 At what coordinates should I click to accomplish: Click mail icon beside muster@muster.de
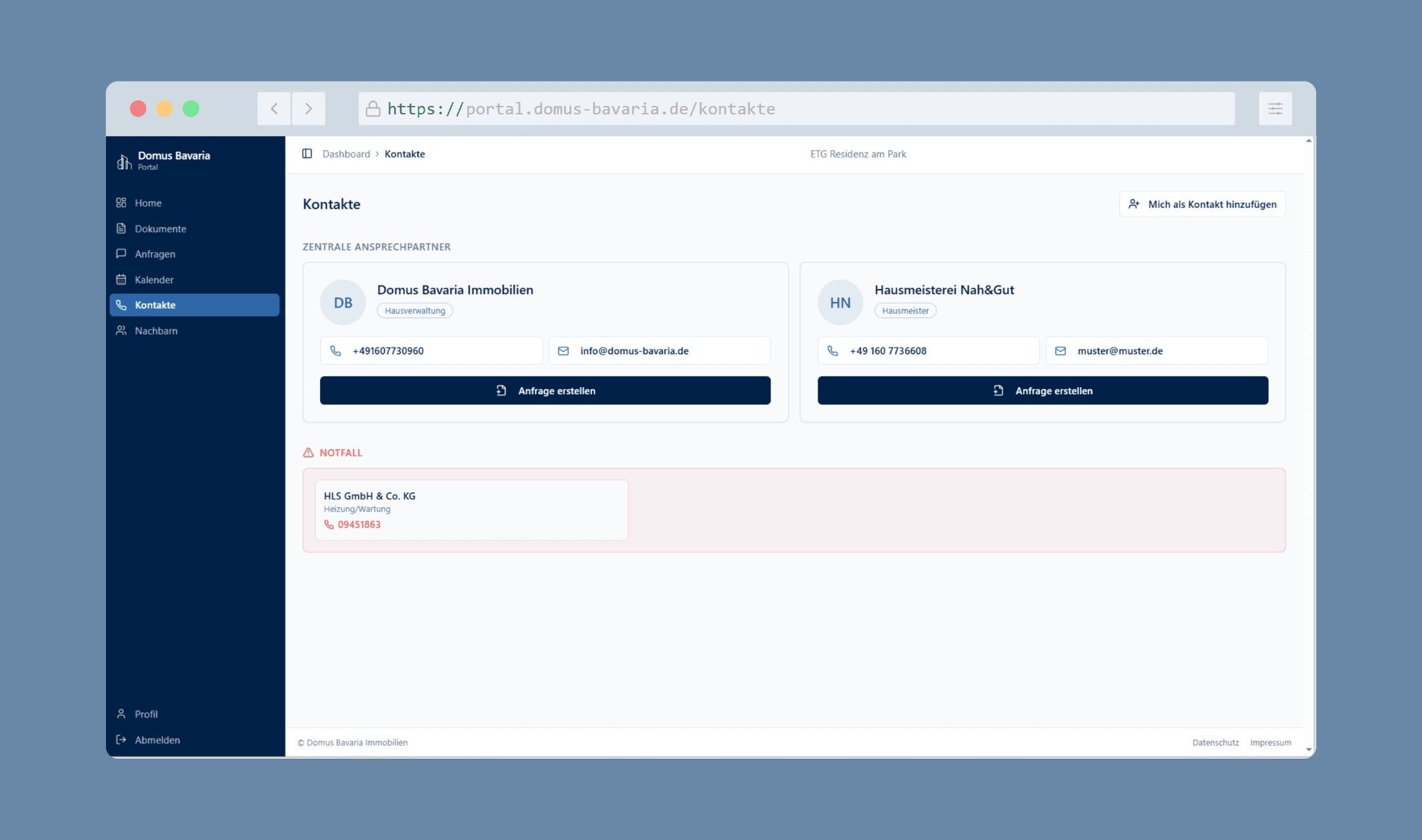(x=1061, y=351)
